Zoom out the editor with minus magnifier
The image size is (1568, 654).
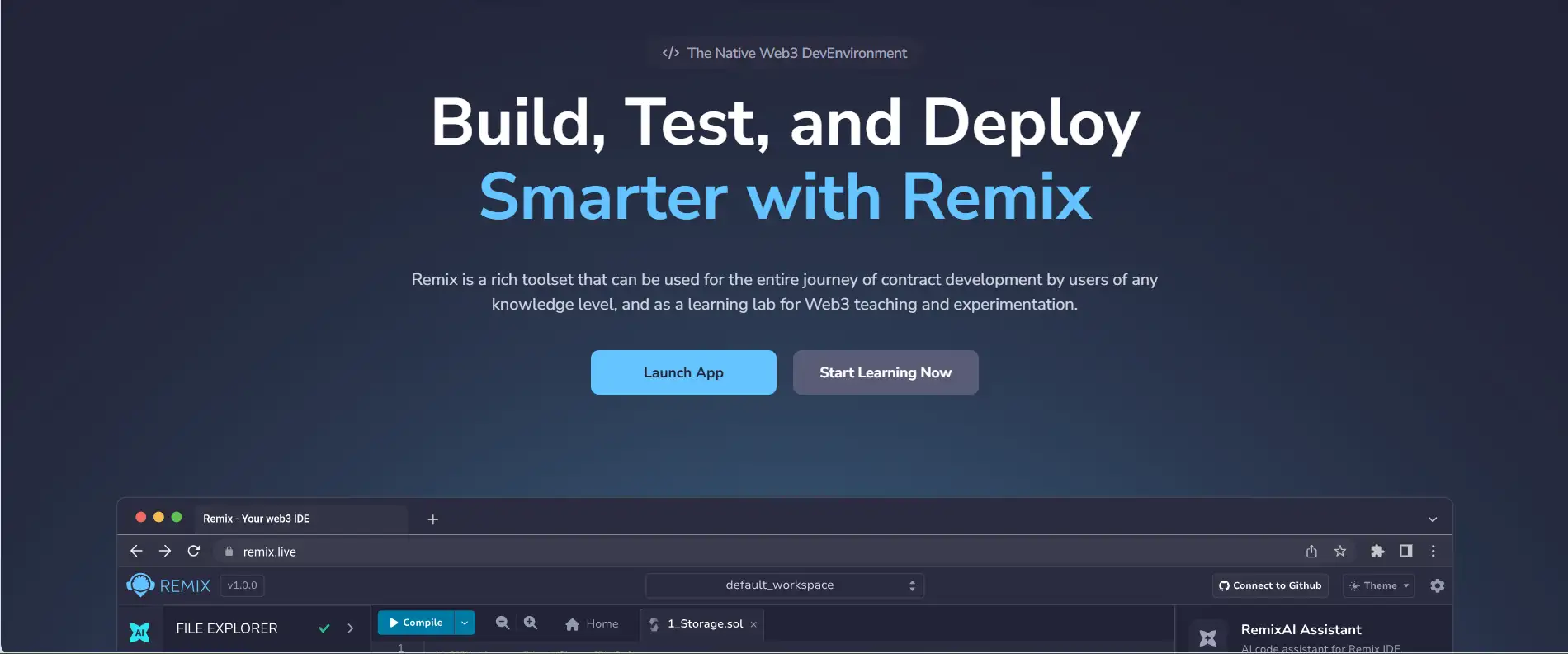pos(502,623)
